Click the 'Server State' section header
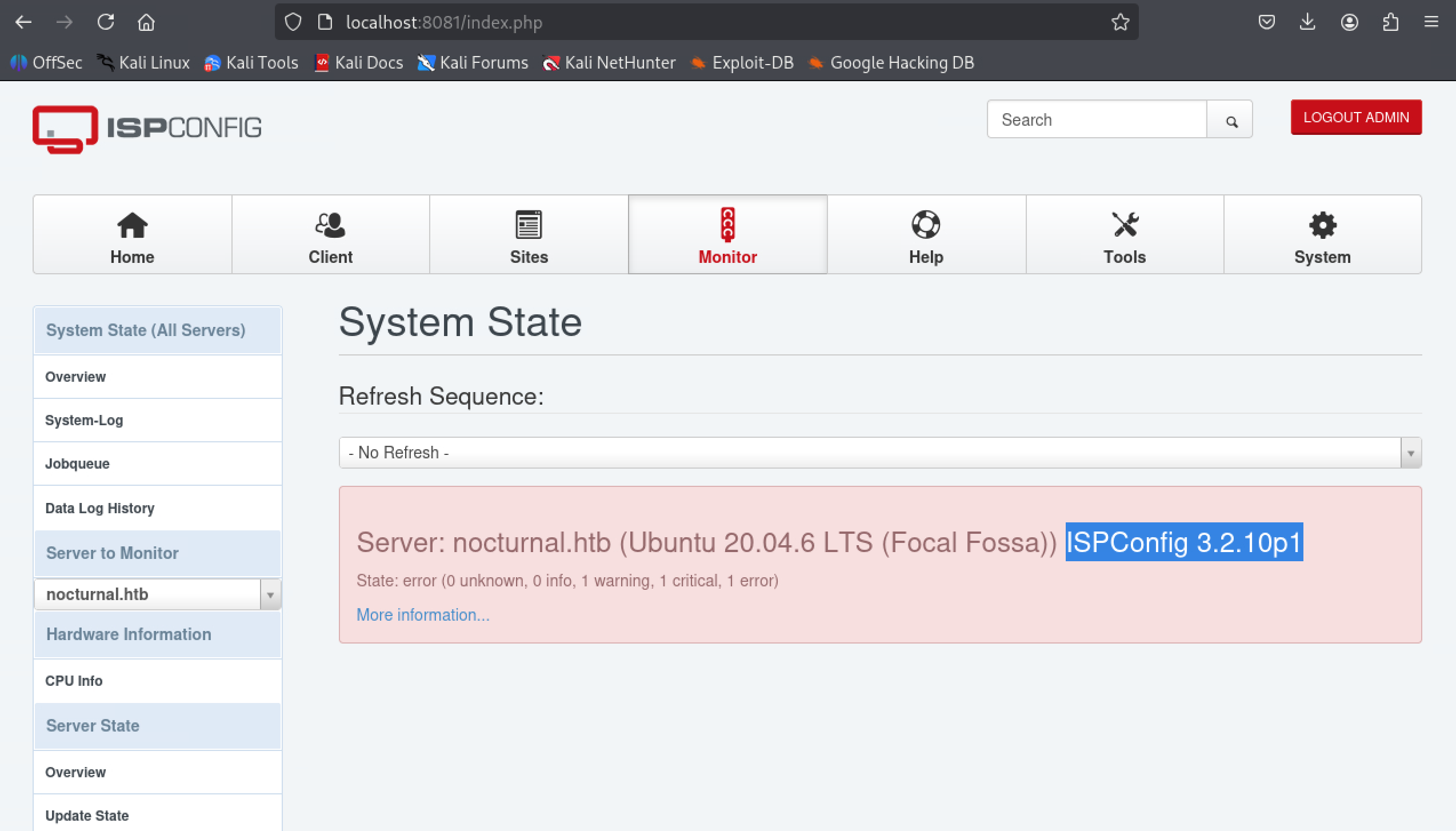 [x=158, y=726]
